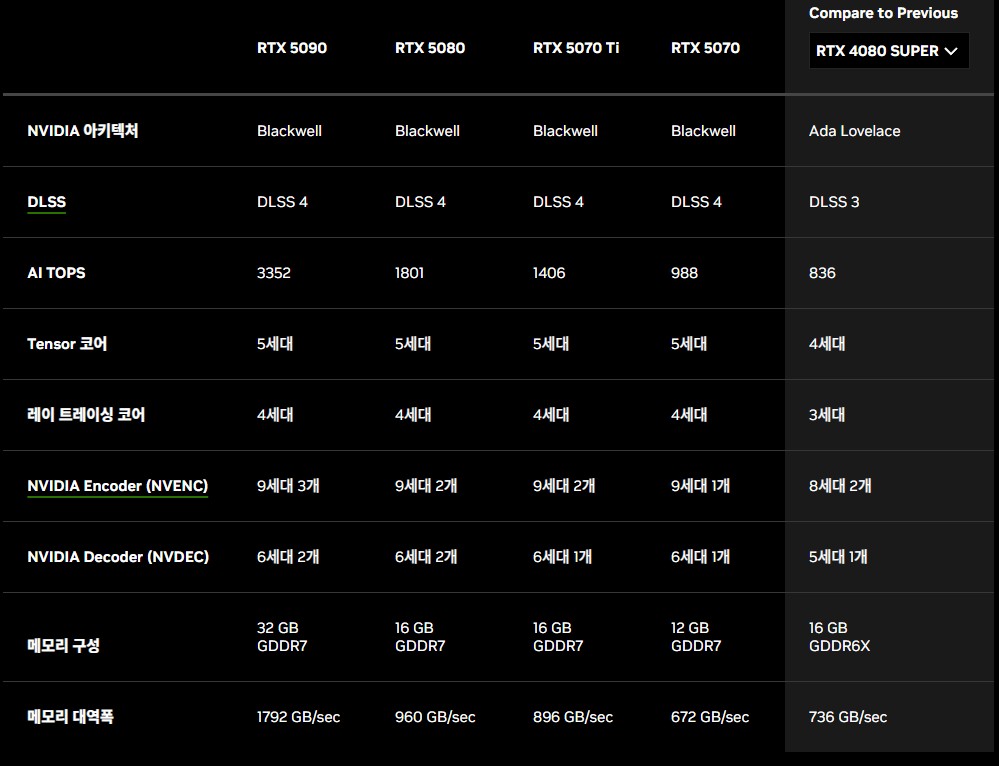
Task: Click the 레이 트레이싱 코어 row label
Action: pos(86,415)
